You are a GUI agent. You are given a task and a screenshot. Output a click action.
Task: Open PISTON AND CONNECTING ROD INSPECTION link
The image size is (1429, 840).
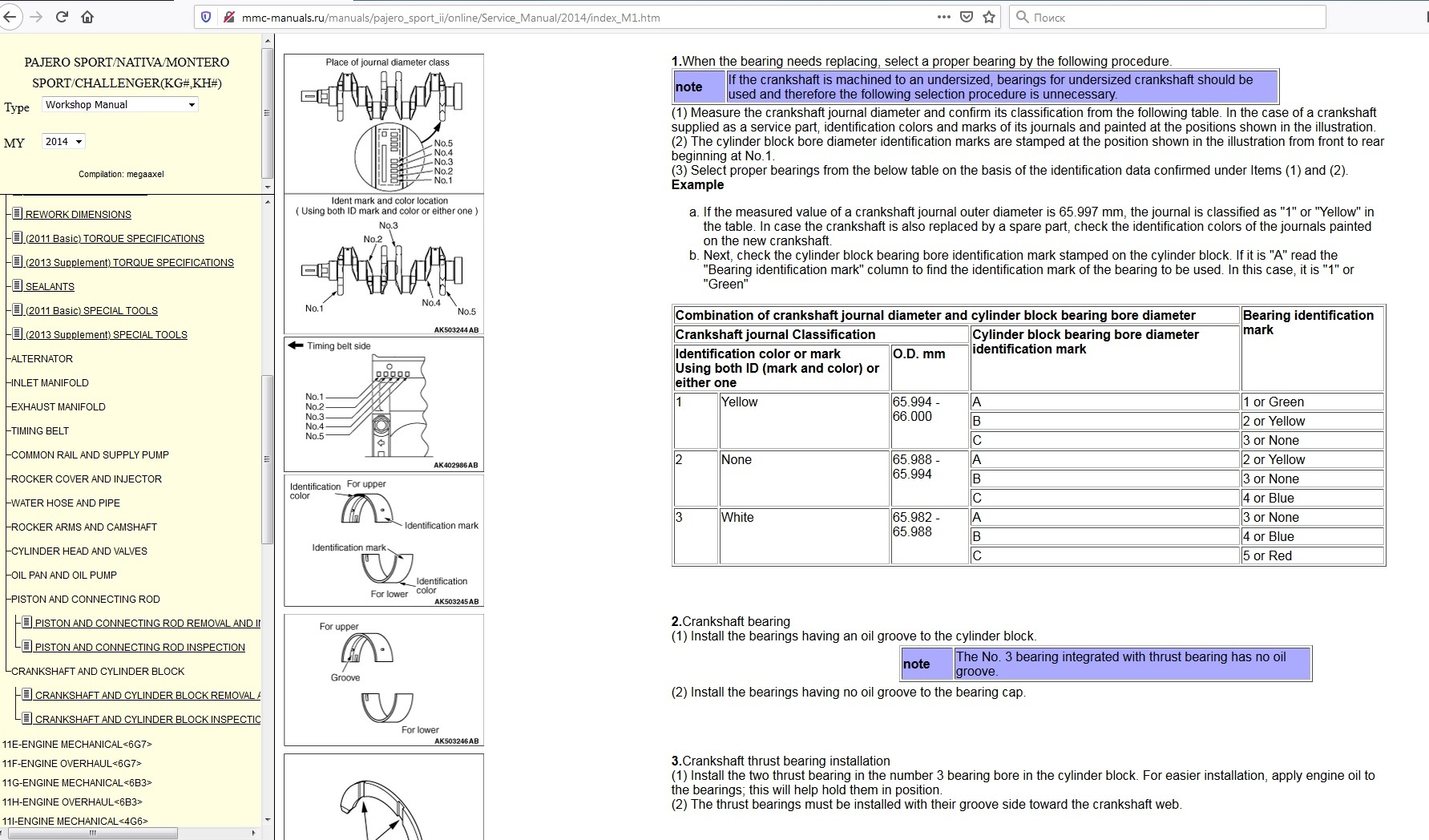[x=139, y=647]
